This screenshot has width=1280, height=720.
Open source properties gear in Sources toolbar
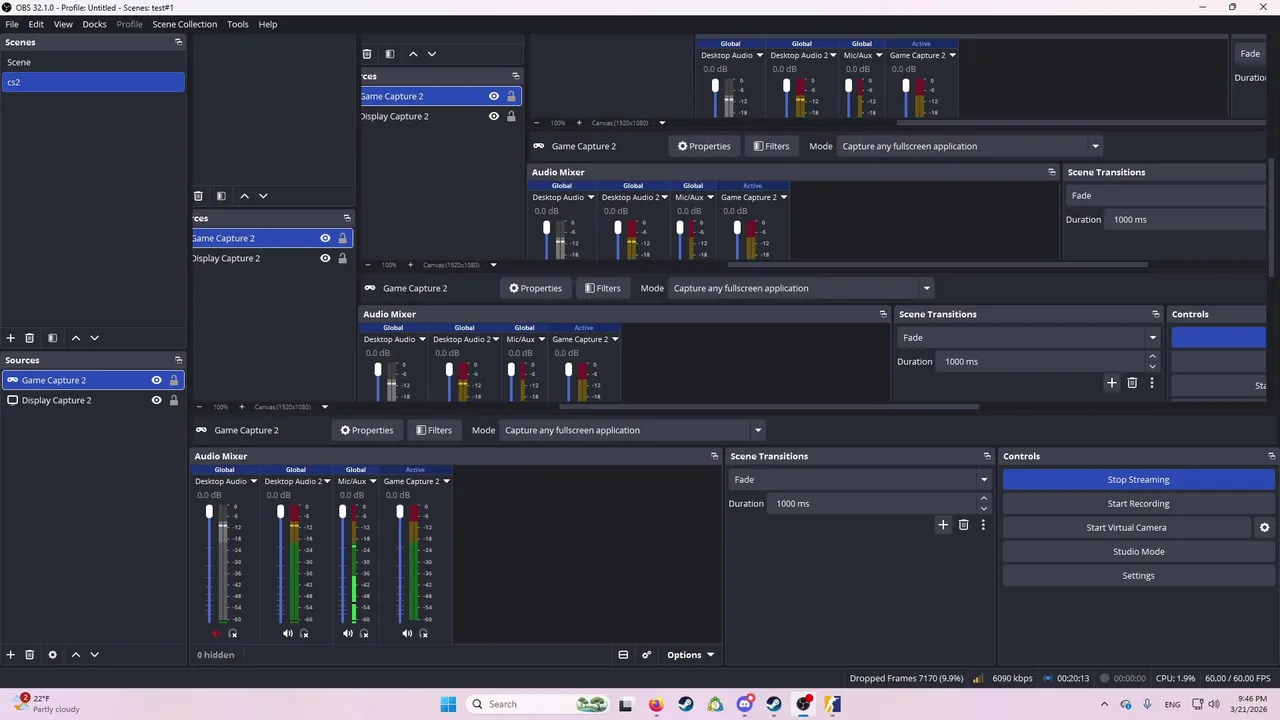pyautogui.click(x=52, y=655)
